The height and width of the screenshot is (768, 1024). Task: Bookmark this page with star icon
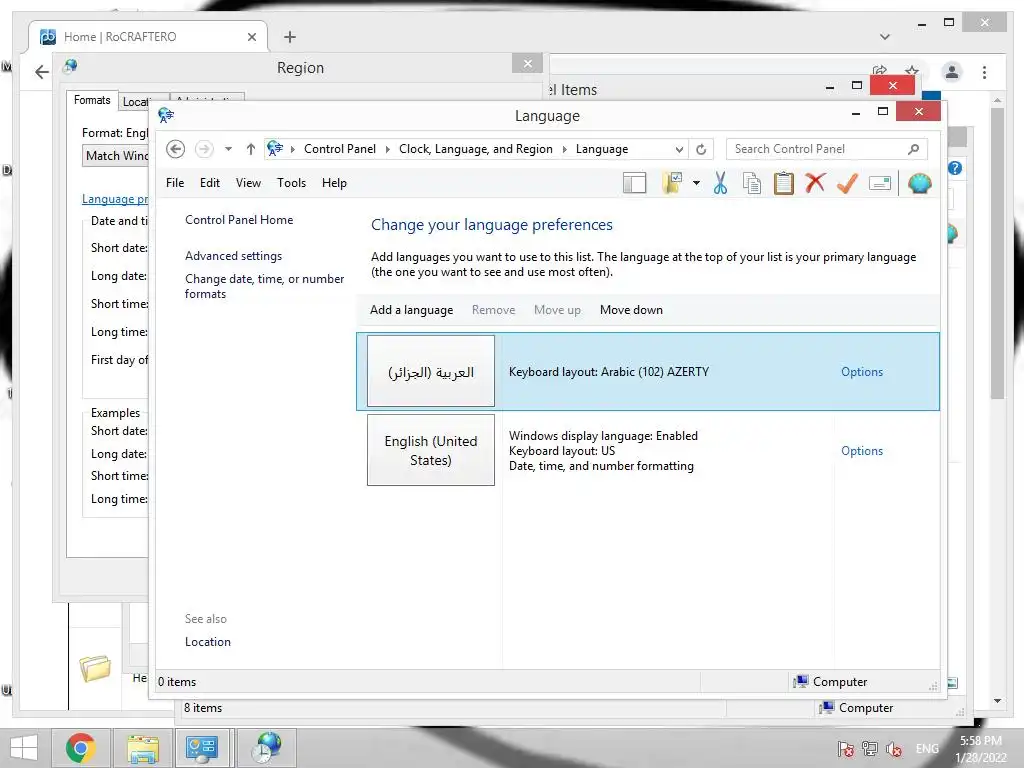tap(912, 70)
